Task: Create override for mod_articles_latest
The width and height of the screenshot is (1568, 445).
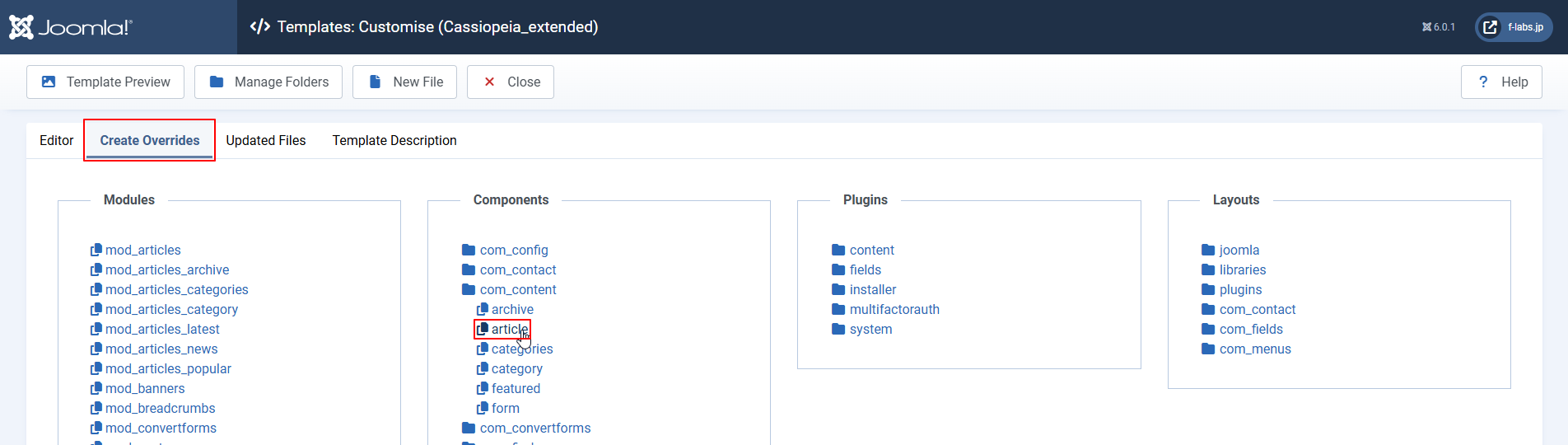Action: pos(162,329)
